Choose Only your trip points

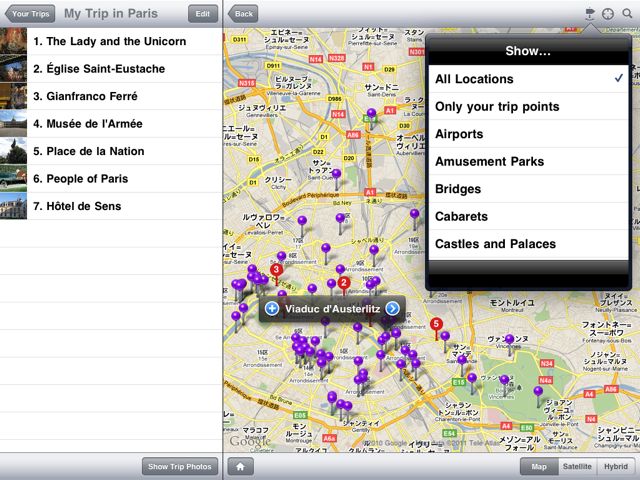point(528,107)
